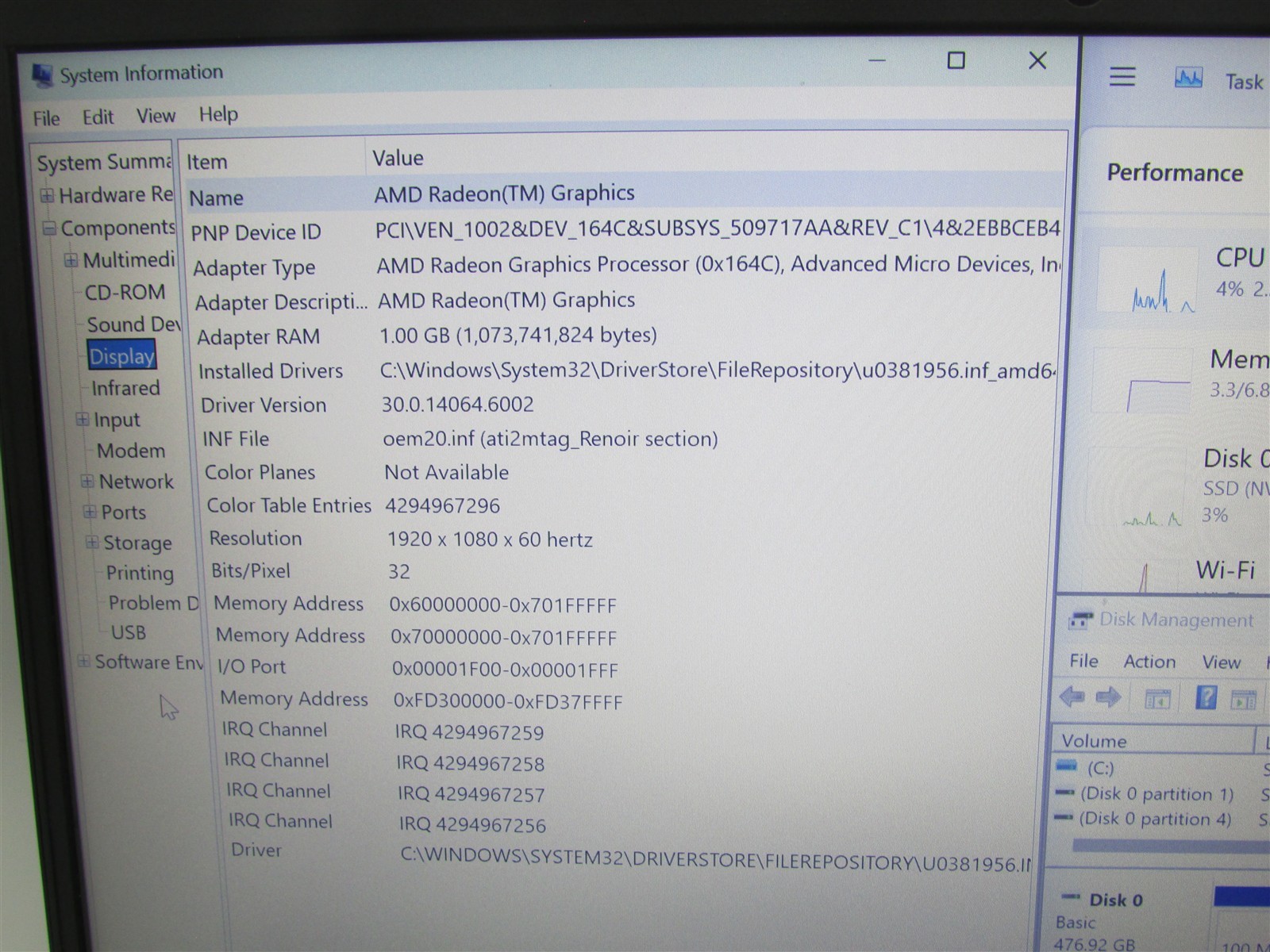Image resolution: width=1270 pixels, height=952 pixels.
Task: Click the System Information title bar icon
Action: pos(42,76)
